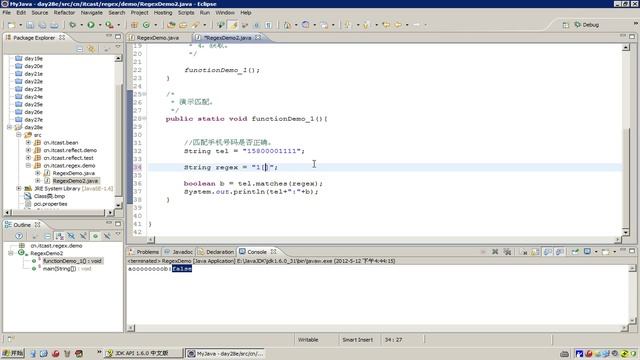This screenshot has height=360, width=640.
Task: Open dropdown next to Run button
Action: coord(100,25)
